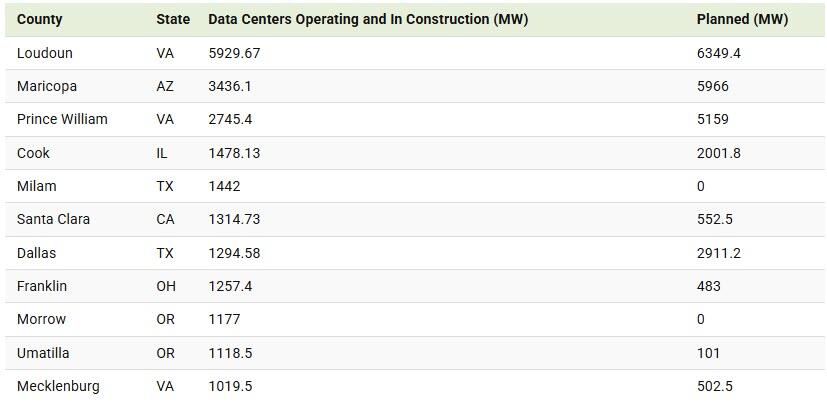Select the Mecklenburg county cell
Screen dimensions: 827x417
[x=58, y=386]
